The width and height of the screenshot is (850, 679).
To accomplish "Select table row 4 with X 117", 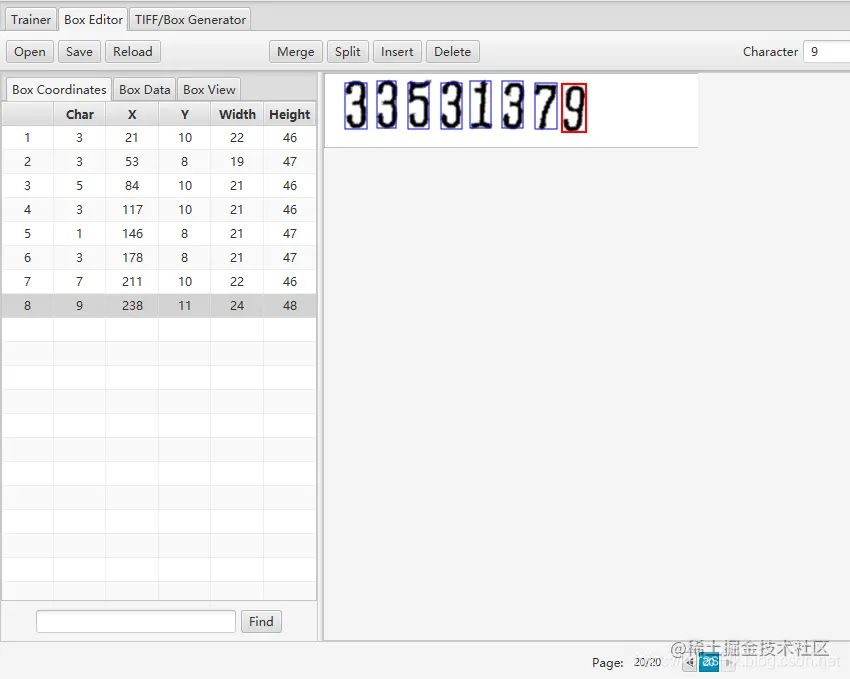I will click(159, 210).
